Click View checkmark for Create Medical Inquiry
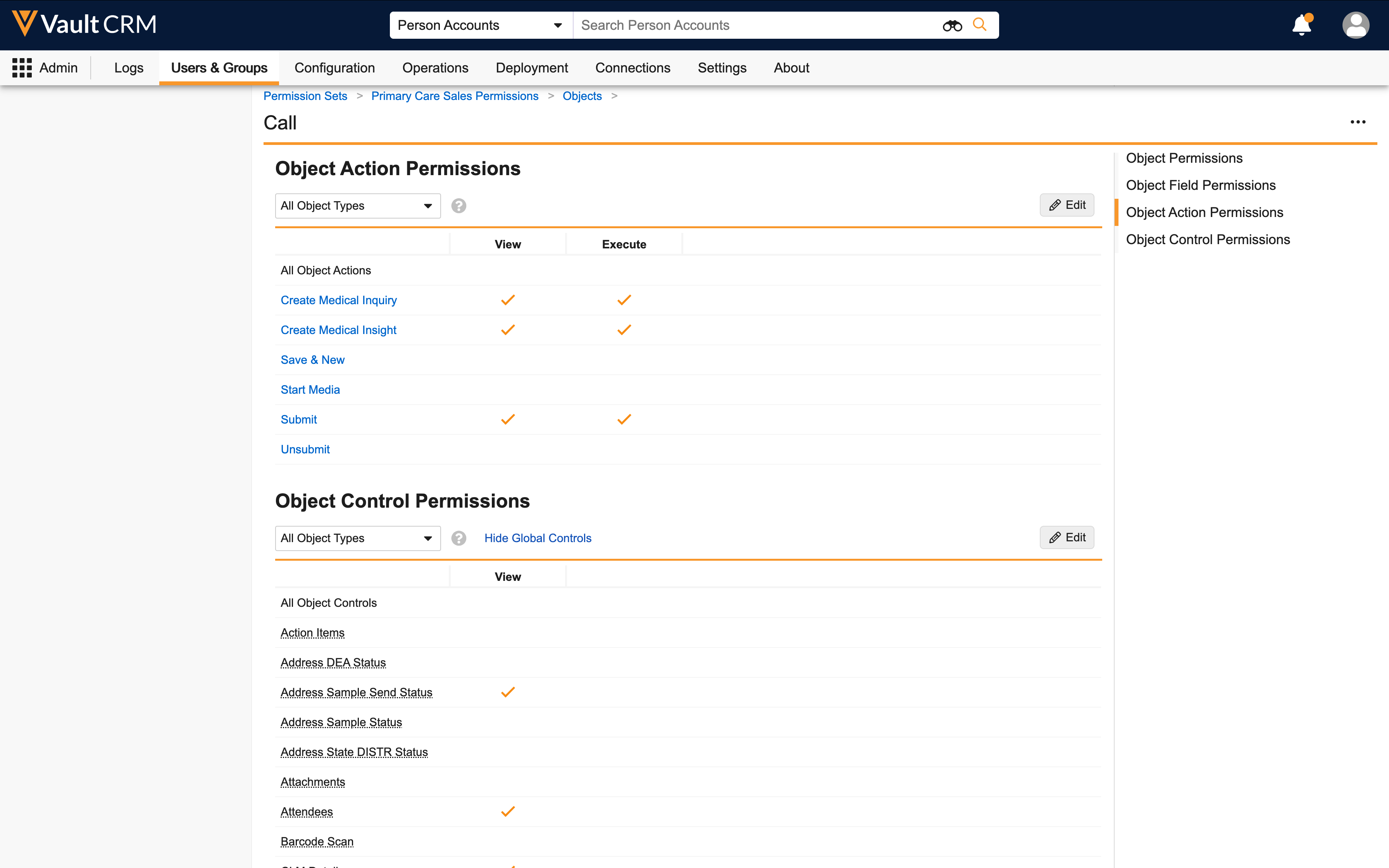 [508, 300]
